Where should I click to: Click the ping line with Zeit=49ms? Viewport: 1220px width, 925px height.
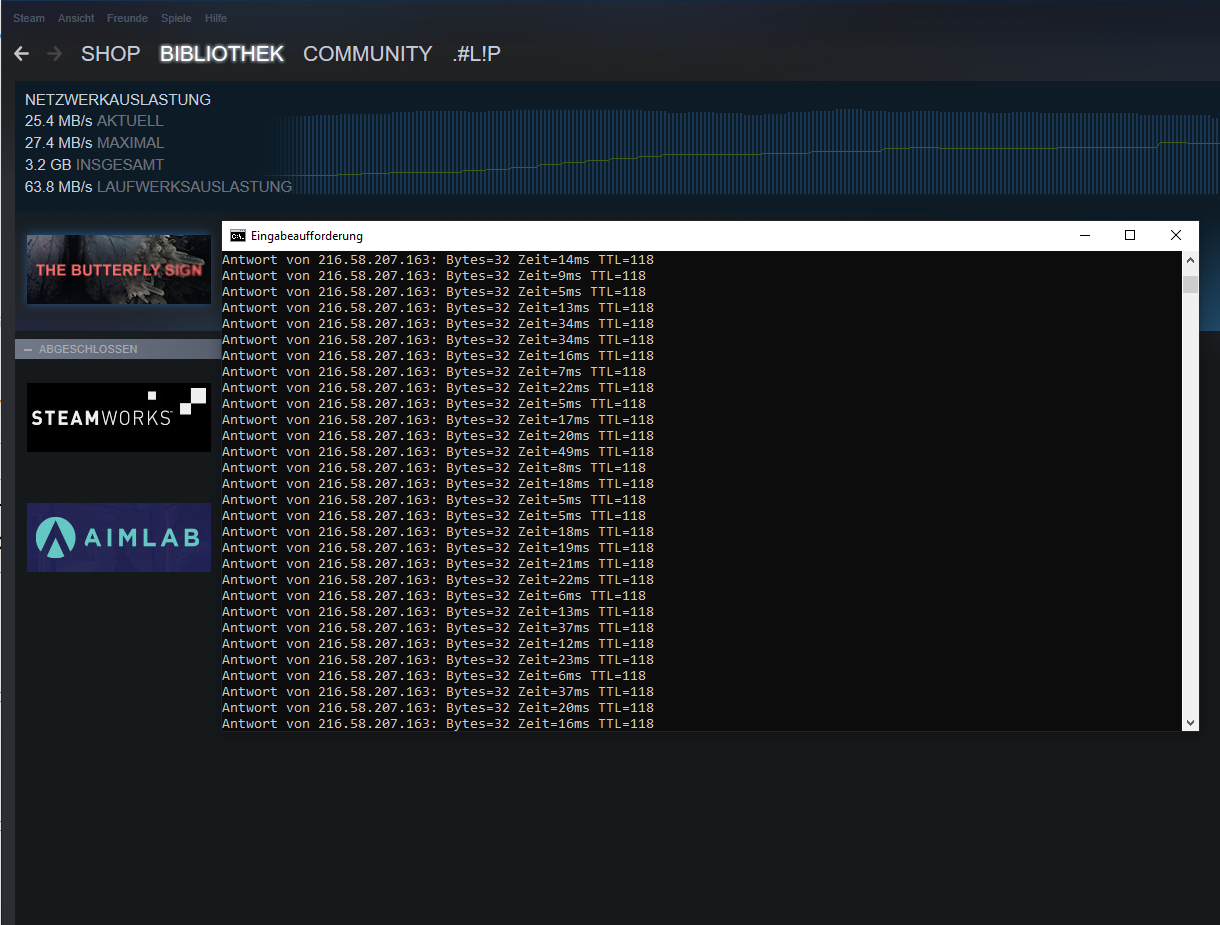click(438, 452)
